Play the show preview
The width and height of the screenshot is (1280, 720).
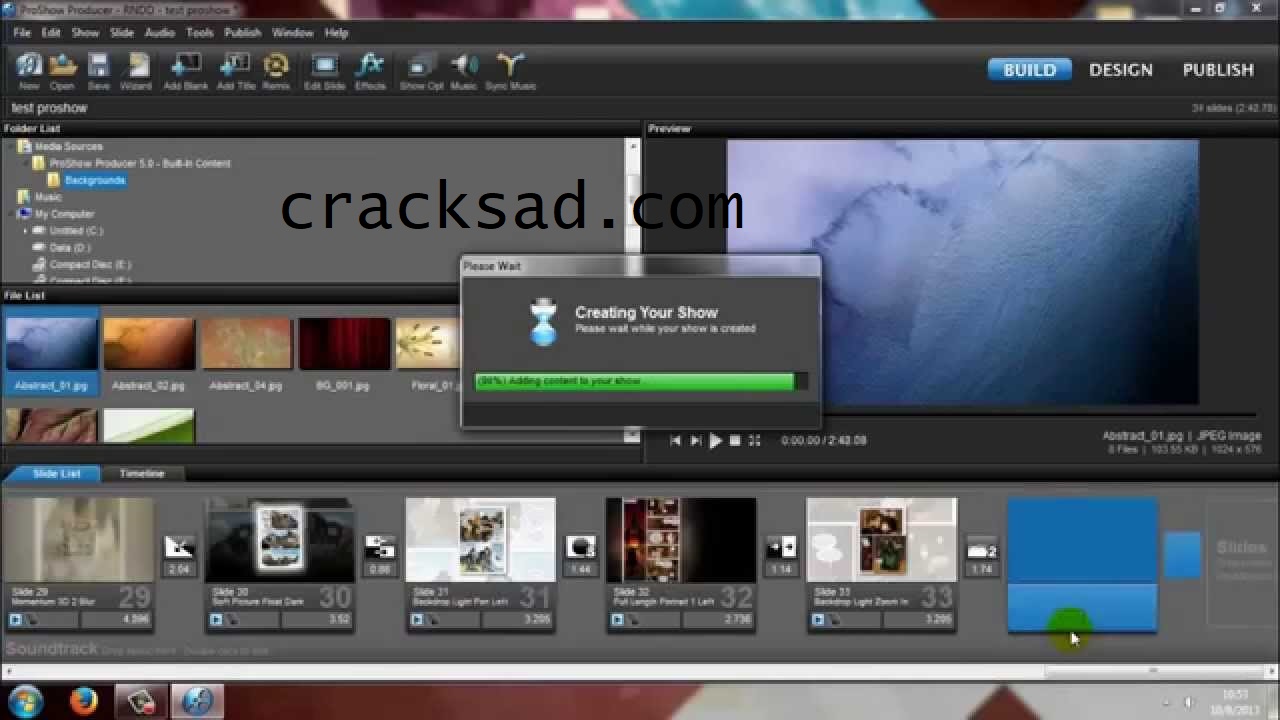[715, 440]
